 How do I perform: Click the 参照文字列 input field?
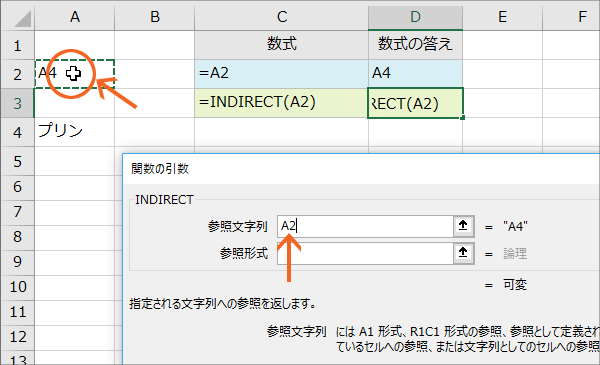[365, 226]
